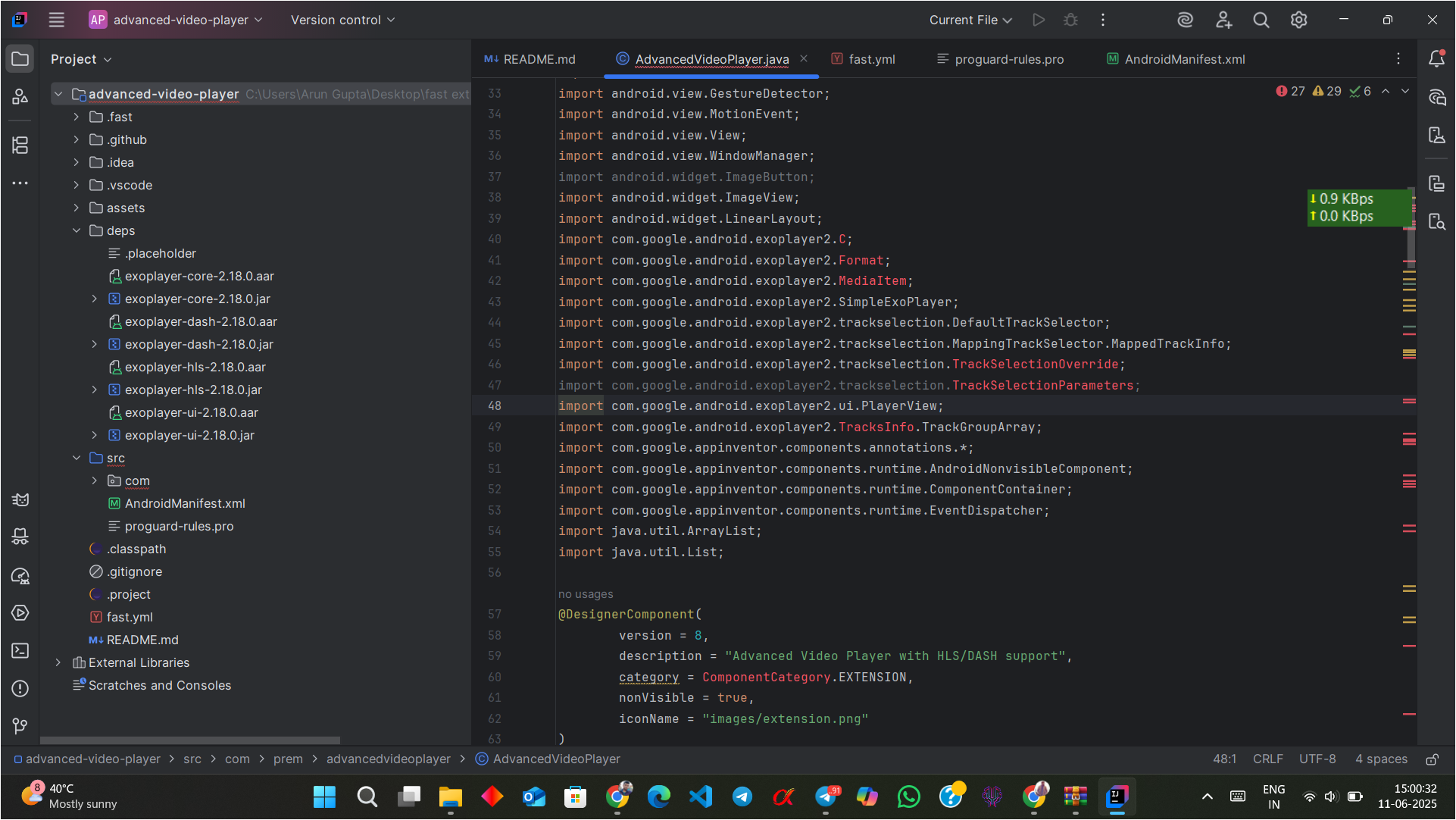This screenshot has height=820, width=1456.
Task: Expand the assets folder
Action: (x=76, y=208)
